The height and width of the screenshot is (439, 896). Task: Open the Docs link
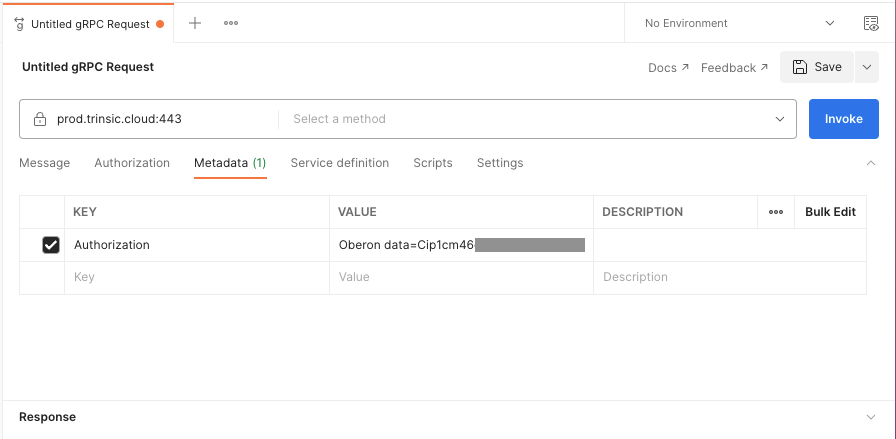point(668,67)
